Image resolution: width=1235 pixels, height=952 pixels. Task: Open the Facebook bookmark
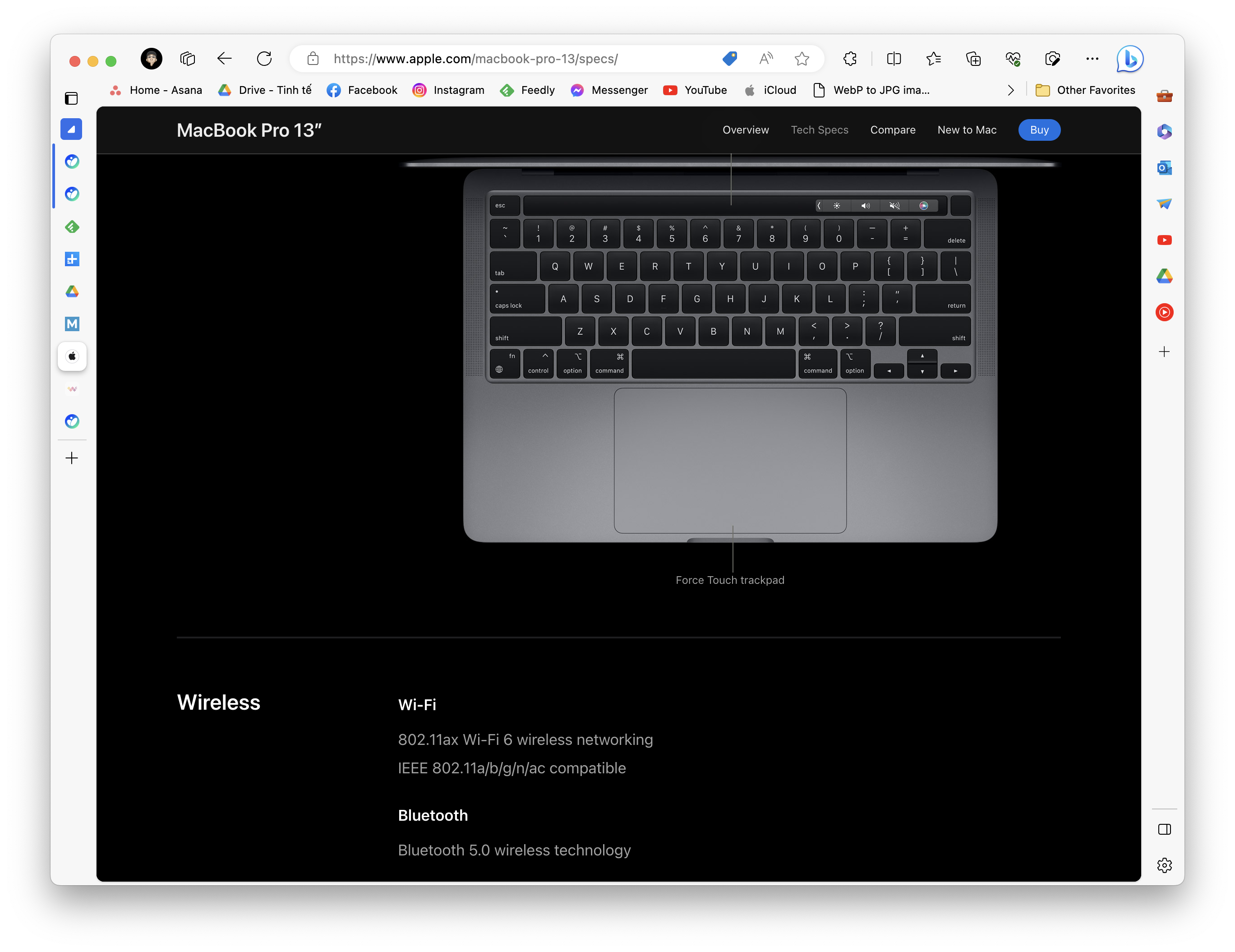tap(362, 90)
